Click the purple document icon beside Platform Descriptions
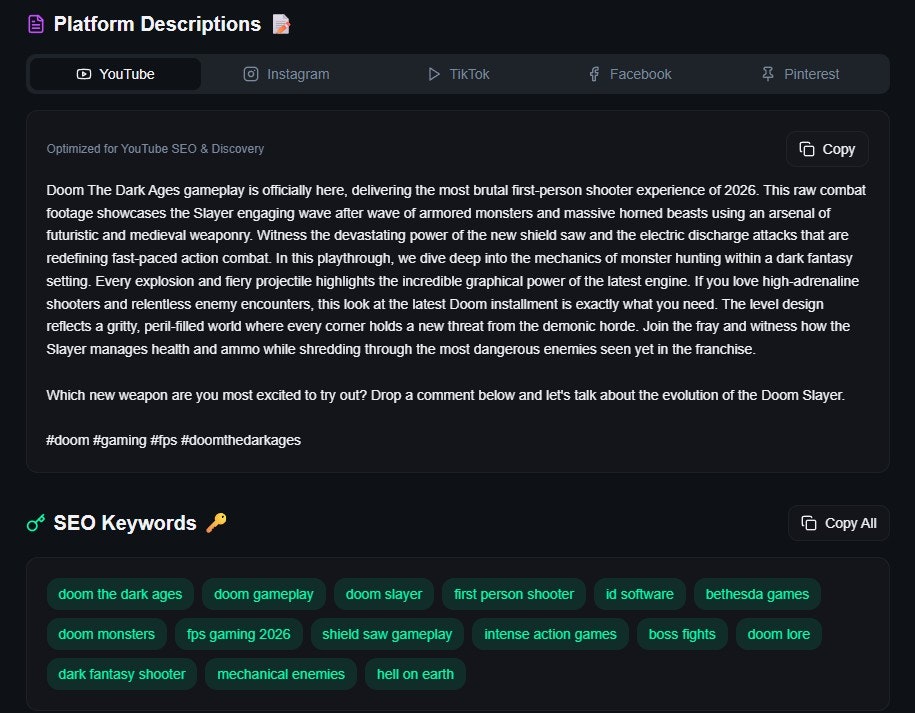 click(x=36, y=25)
